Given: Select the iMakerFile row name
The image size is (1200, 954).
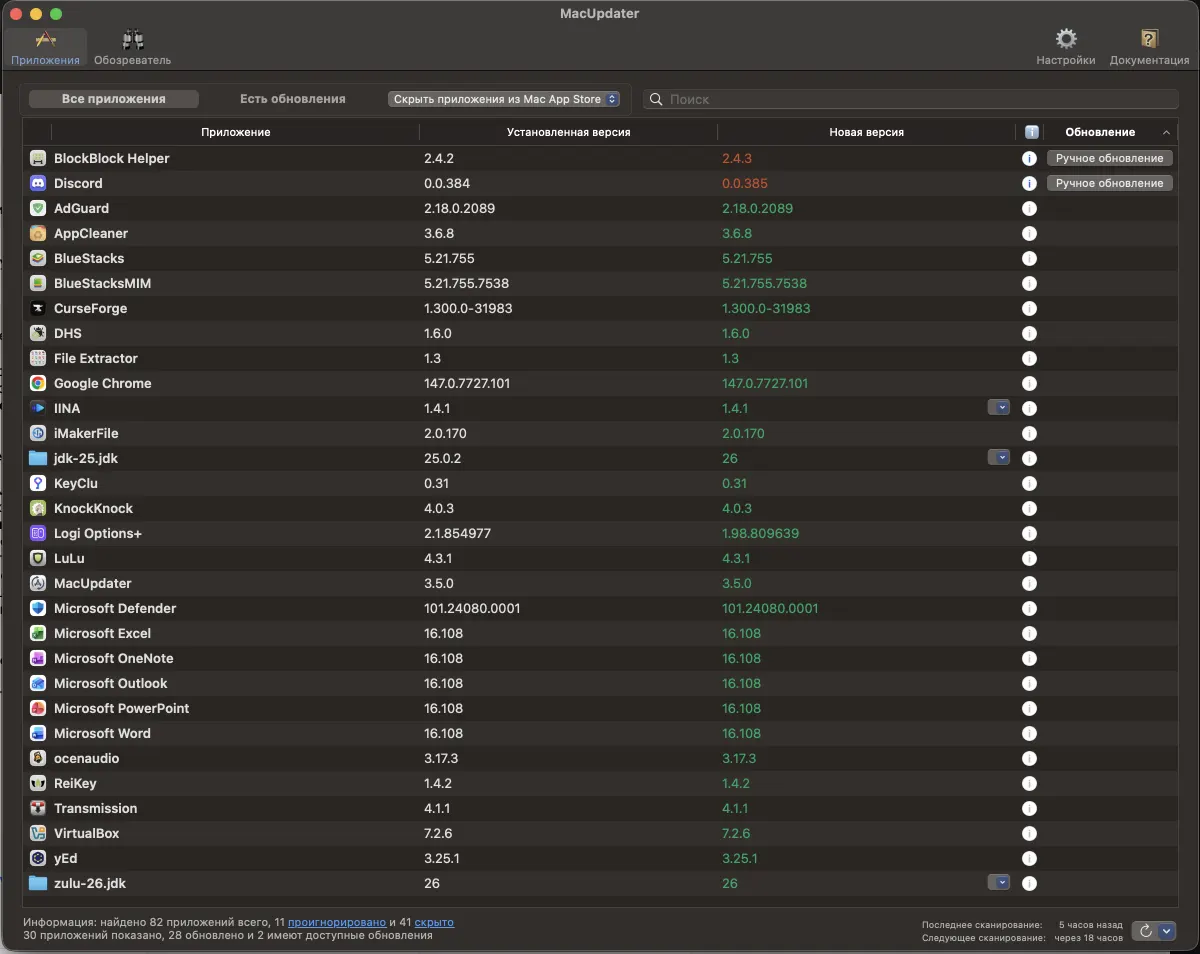Looking at the screenshot, I should [86, 433].
